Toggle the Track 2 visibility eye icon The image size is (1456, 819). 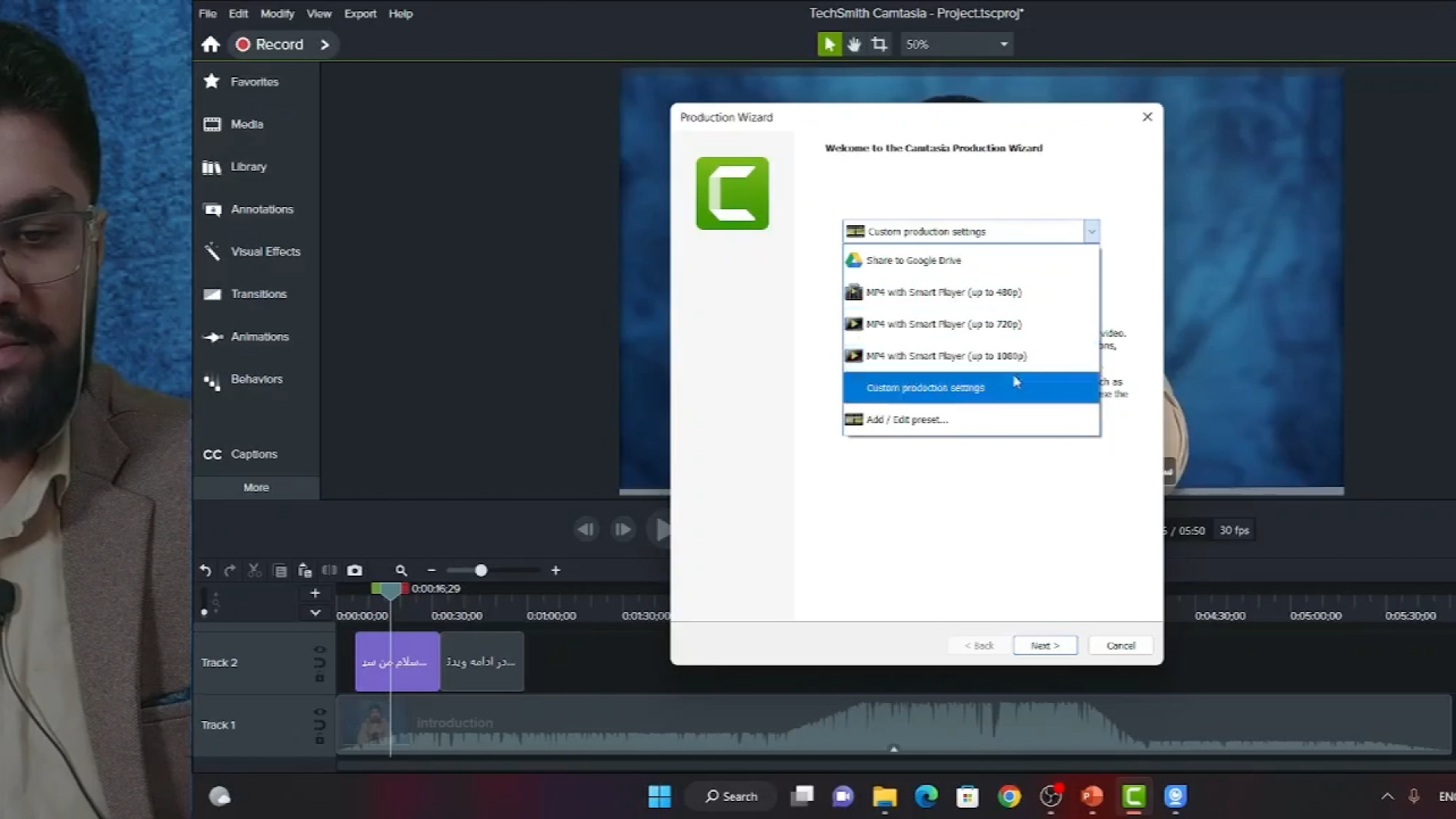point(319,649)
